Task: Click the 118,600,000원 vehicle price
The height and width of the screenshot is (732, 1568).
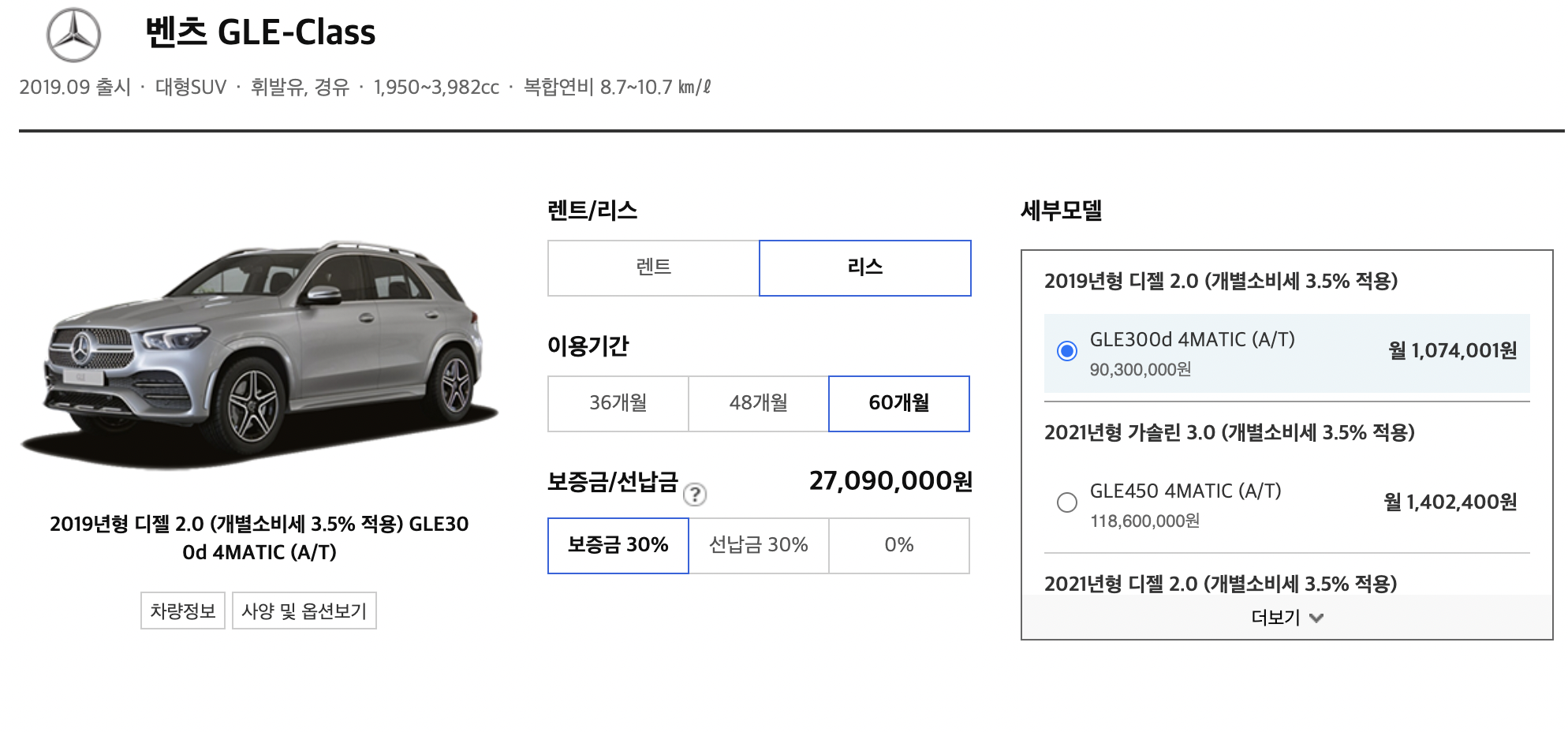Action: (x=1145, y=521)
